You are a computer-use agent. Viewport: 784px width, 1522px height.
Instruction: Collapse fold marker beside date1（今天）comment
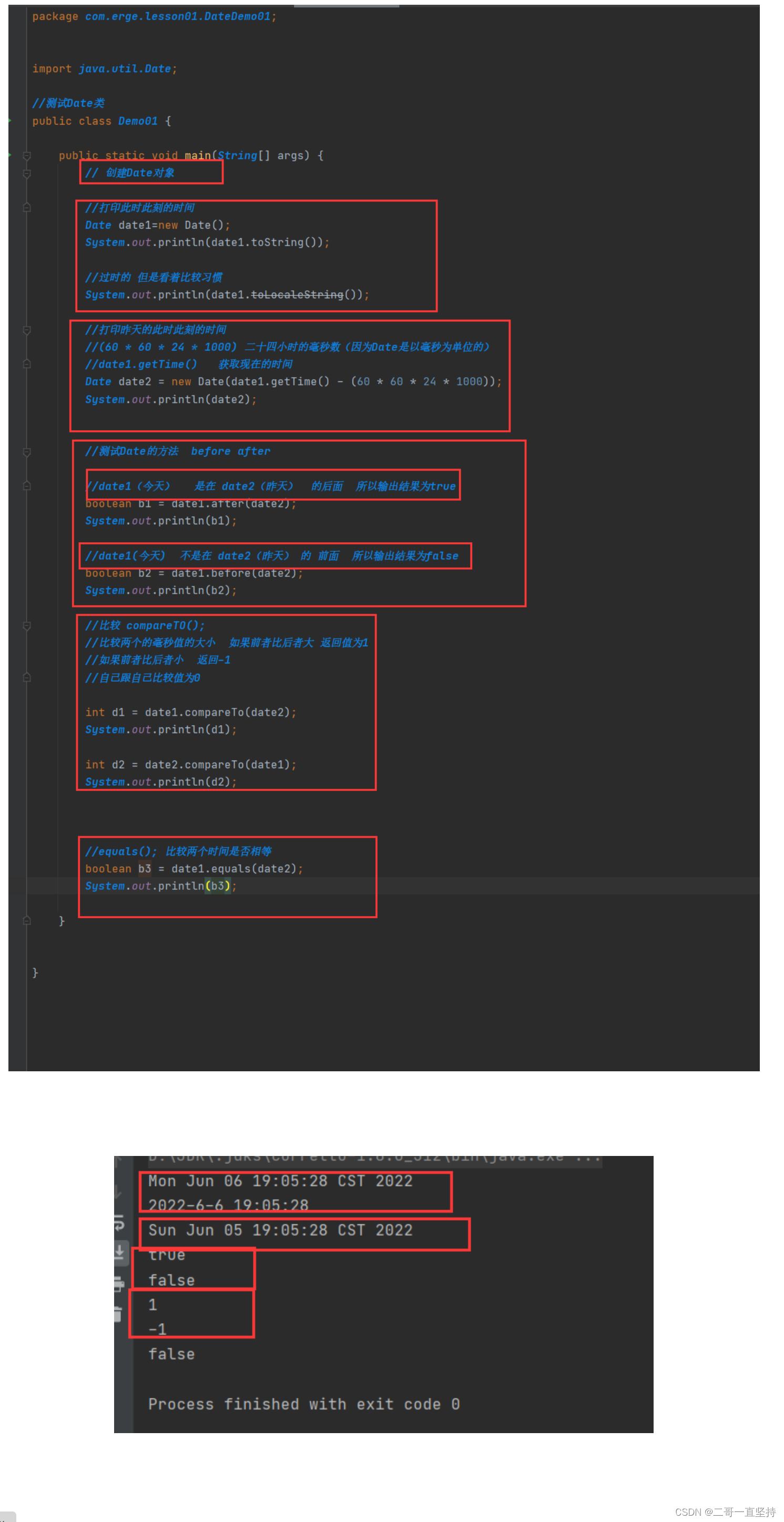[27, 485]
